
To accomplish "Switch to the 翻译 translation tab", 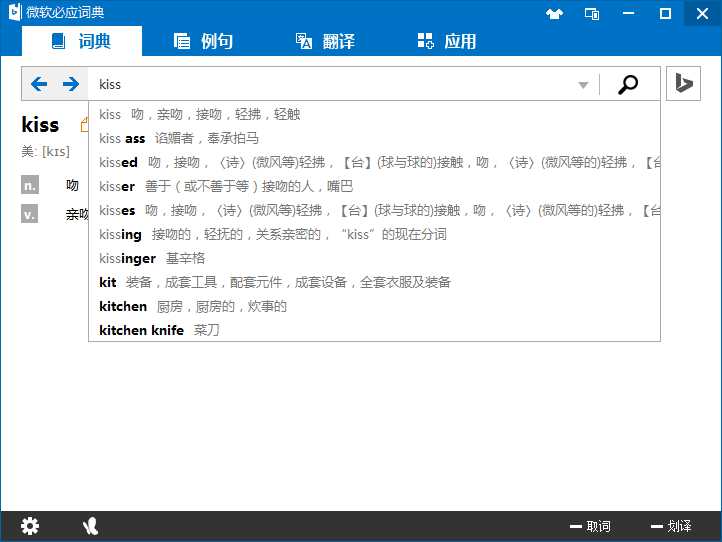I will point(325,41).
